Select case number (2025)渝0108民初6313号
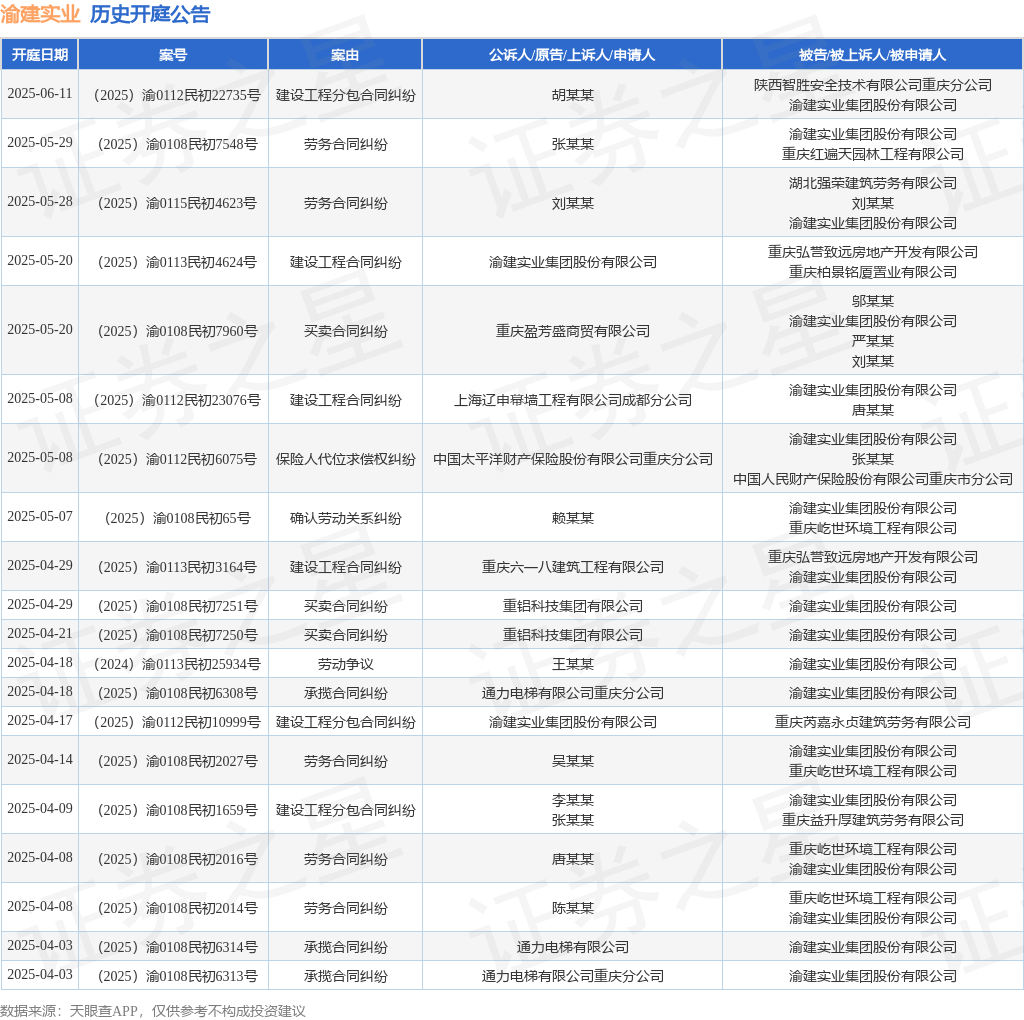 177,976
